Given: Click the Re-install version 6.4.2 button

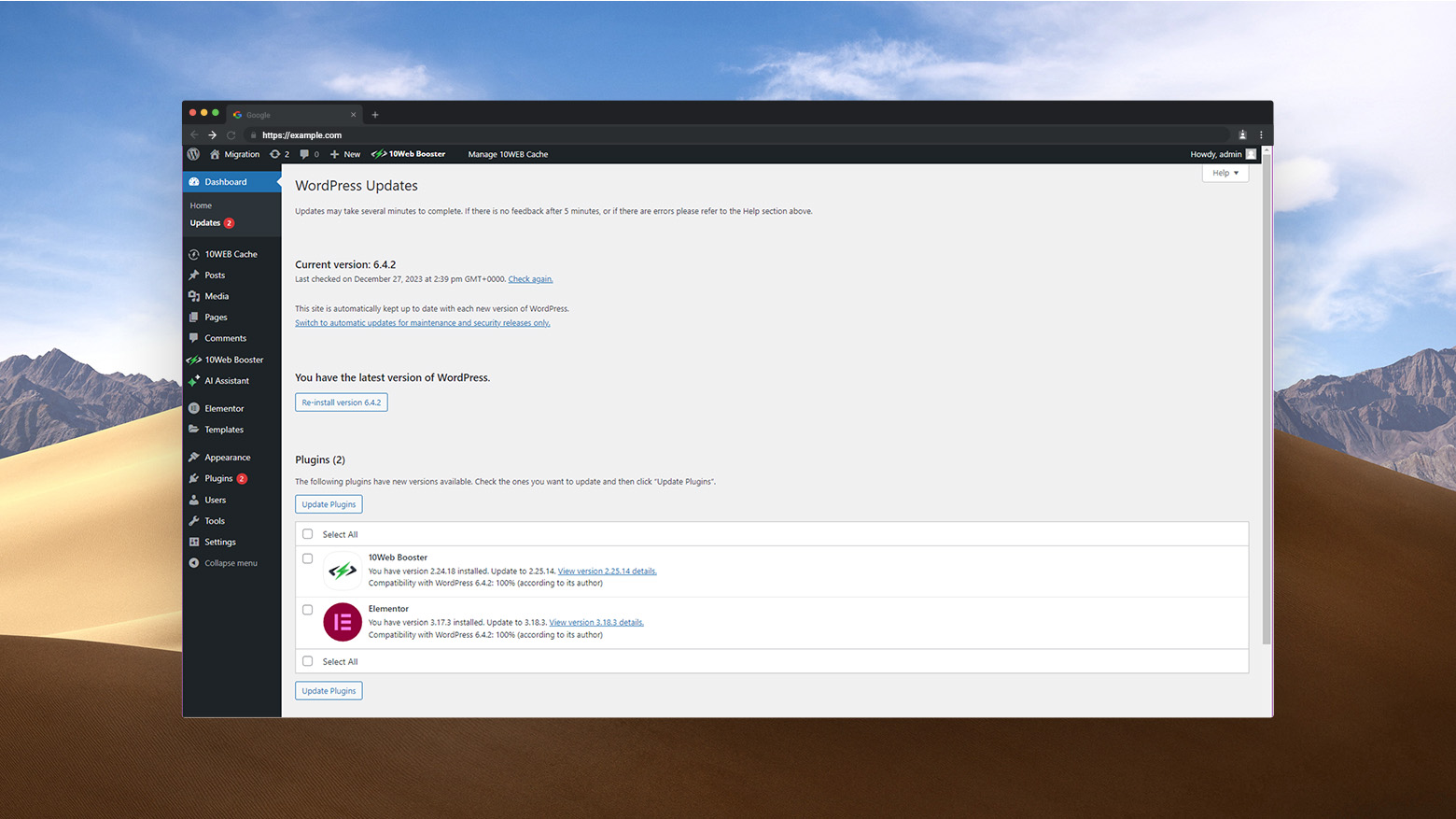Looking at the screenshot, I should (x=341, y=402).
